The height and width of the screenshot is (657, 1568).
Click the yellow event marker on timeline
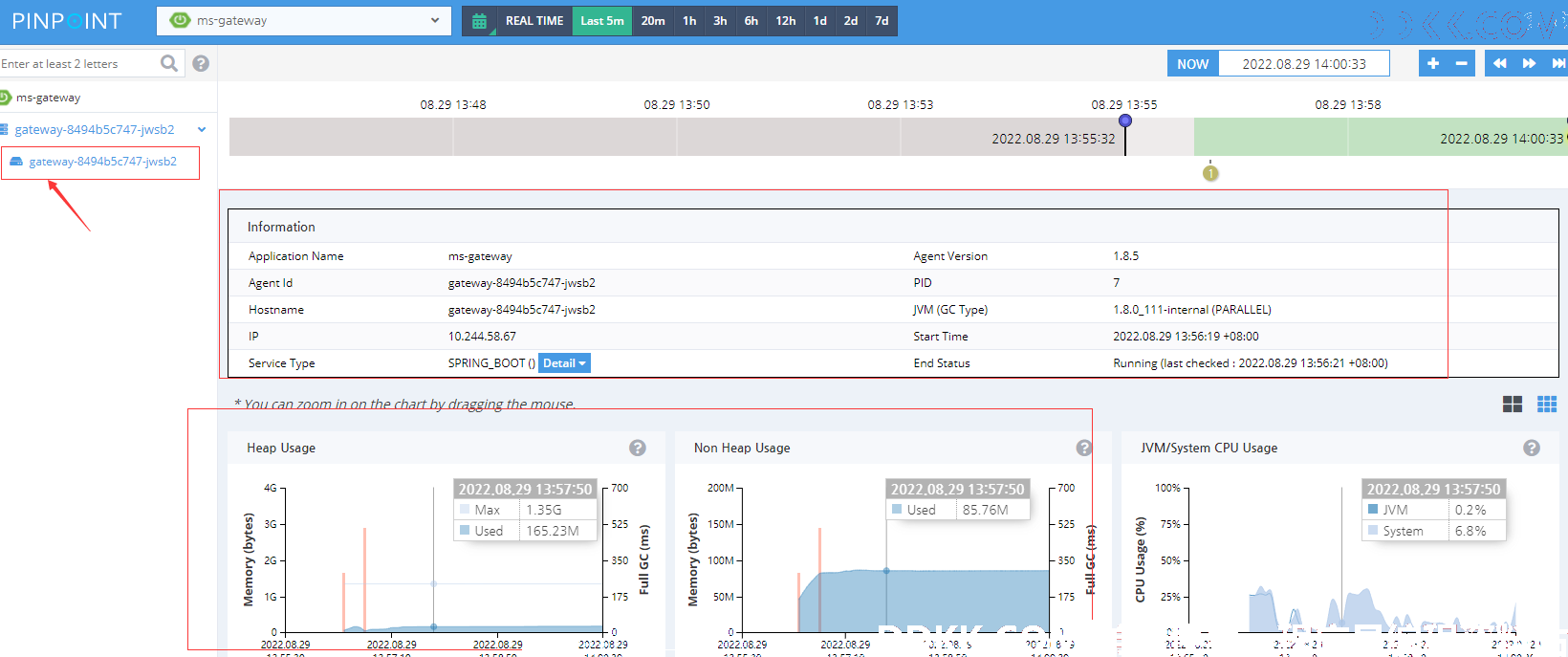[x=1210, y=173]
